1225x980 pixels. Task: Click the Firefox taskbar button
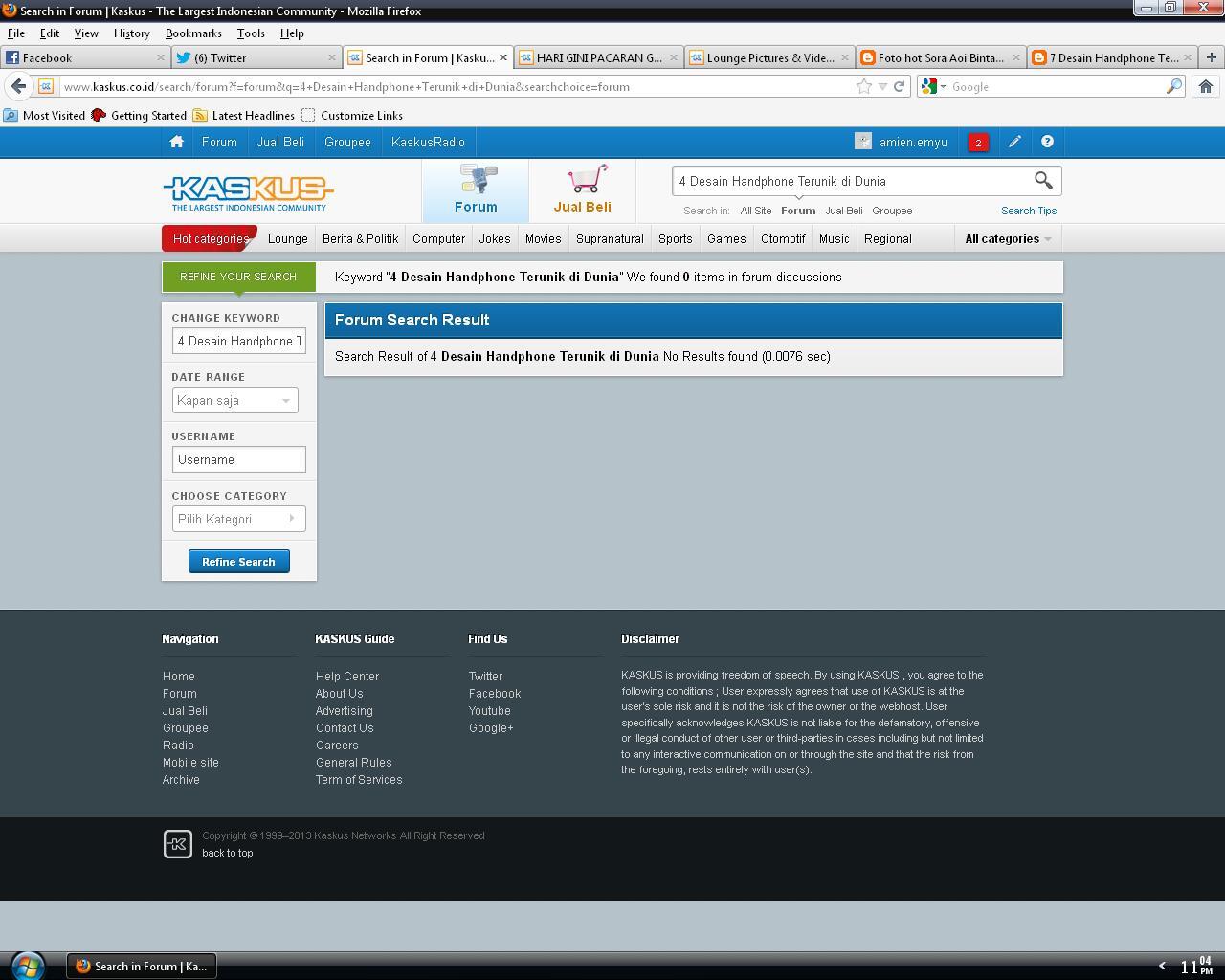click(142, 966)
